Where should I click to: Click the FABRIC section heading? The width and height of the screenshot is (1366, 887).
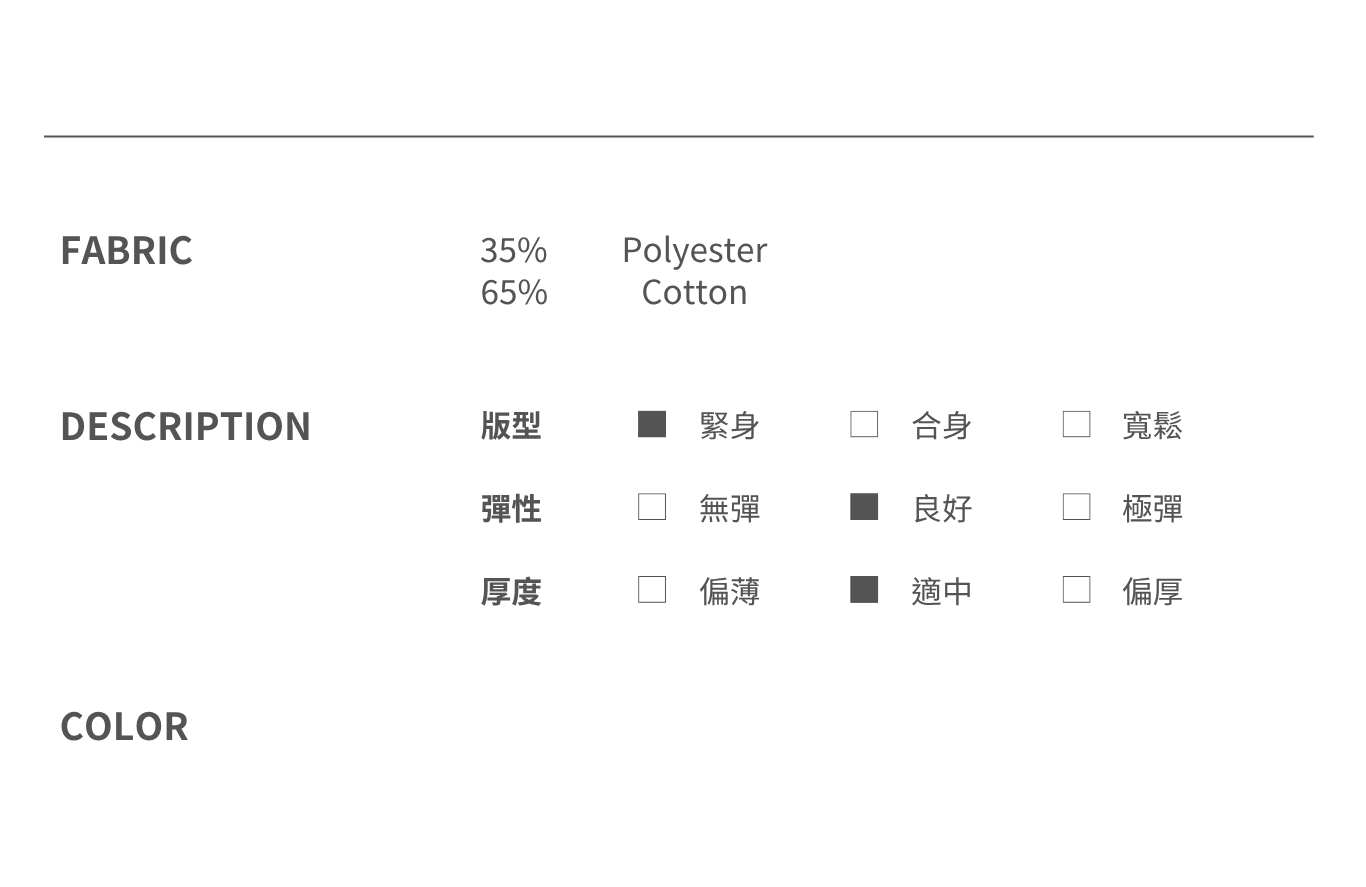click(x=126, y=250)
